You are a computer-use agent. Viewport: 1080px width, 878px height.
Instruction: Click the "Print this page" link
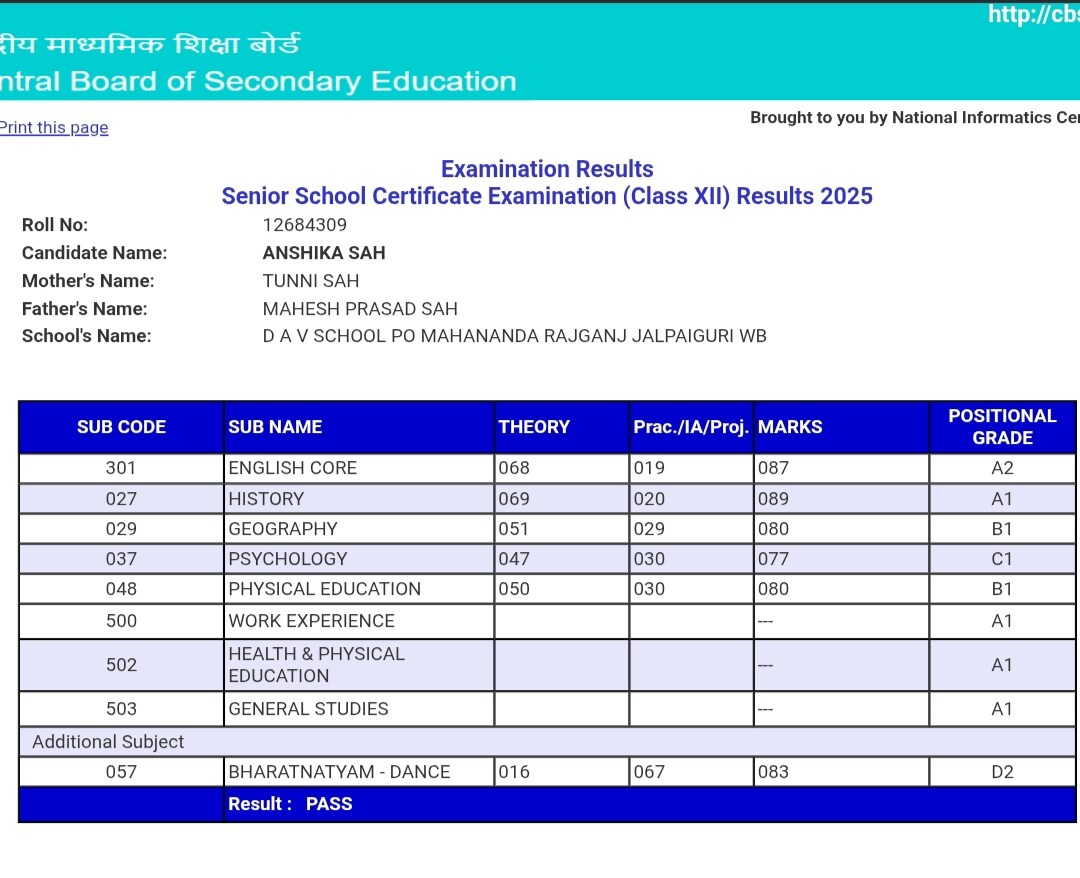tap(54, 128)
